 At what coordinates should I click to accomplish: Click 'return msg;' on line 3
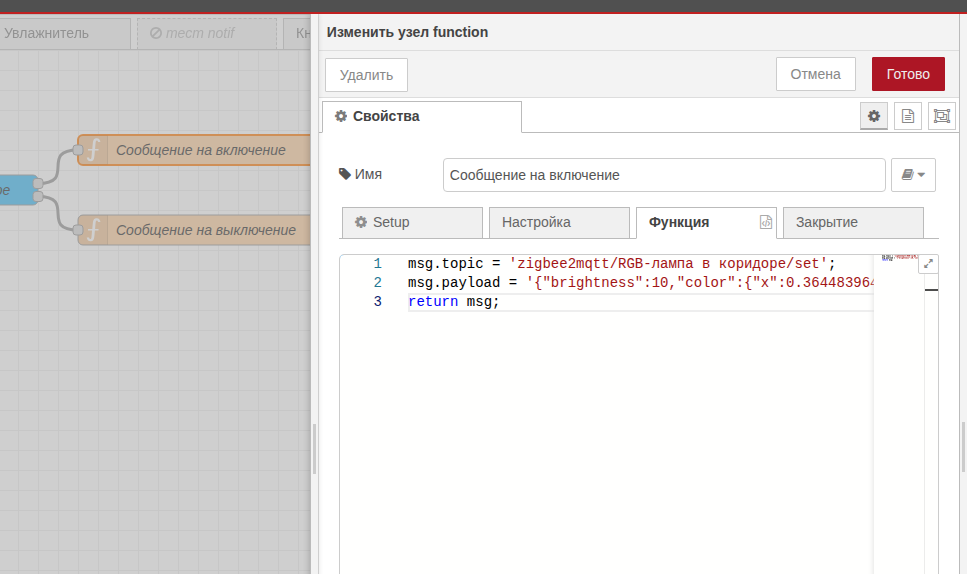(x=453, y=302)
